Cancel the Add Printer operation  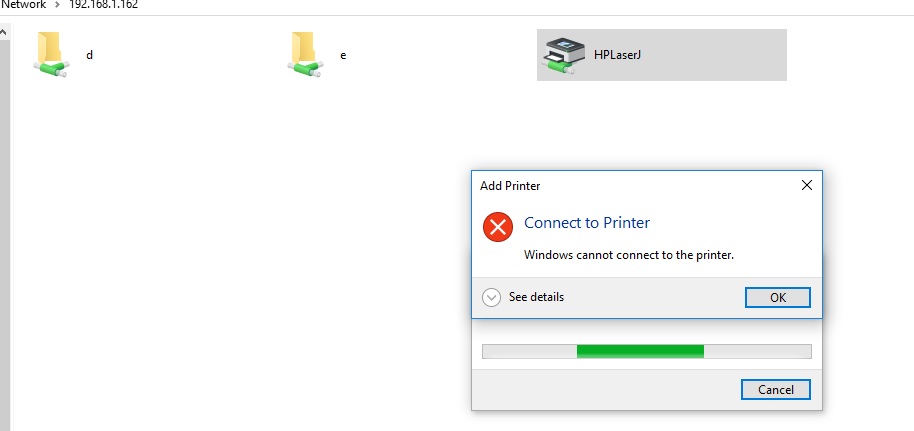(775, 389)
